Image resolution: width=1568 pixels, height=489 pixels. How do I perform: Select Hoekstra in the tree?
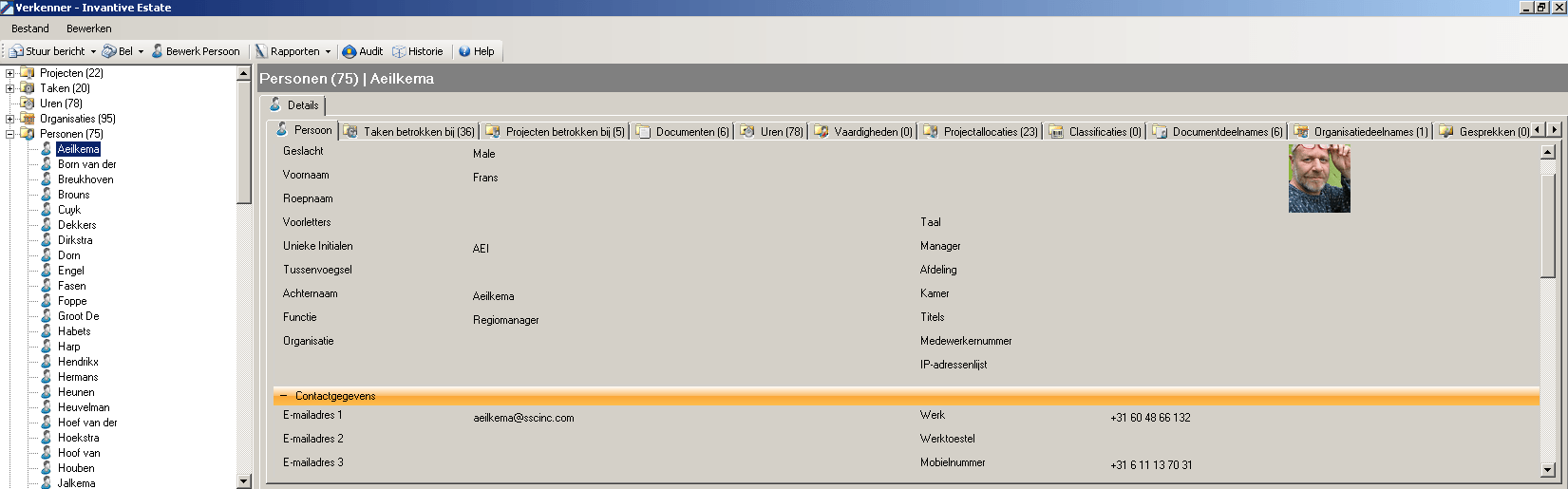[x=78, y=438]
